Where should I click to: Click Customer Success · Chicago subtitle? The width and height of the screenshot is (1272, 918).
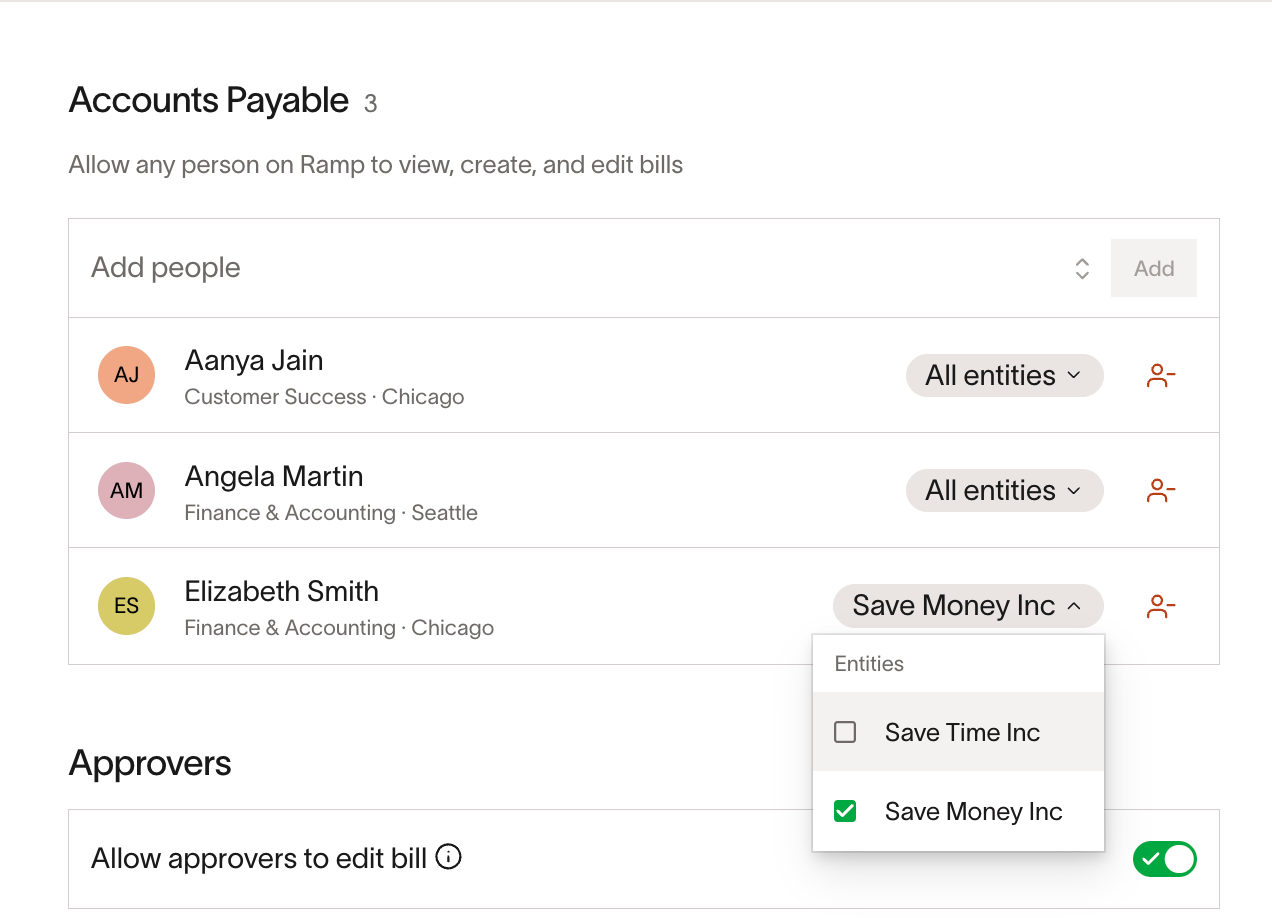324,397
